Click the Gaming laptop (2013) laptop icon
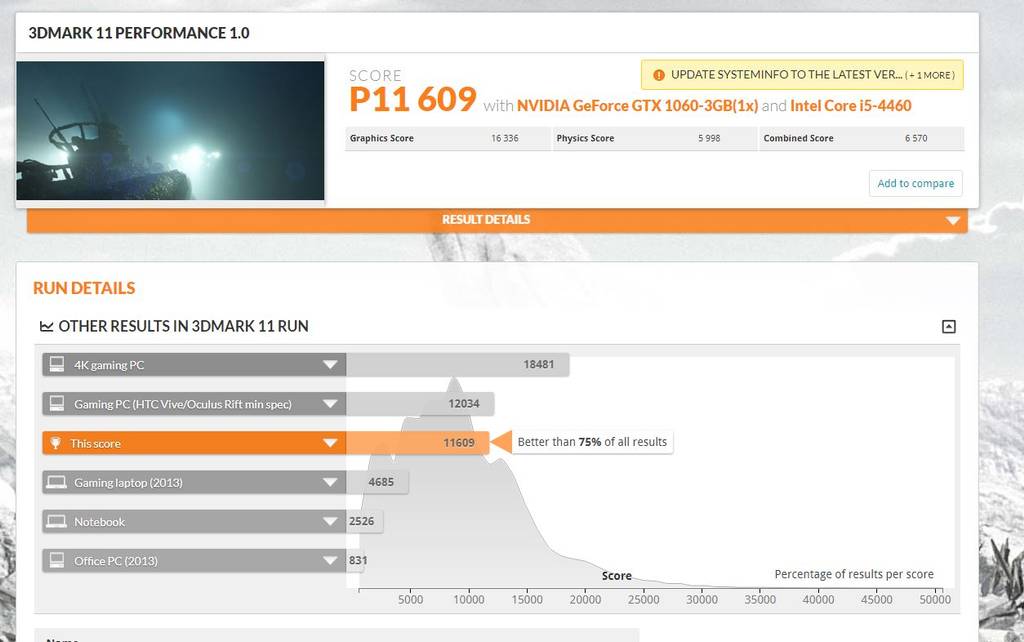Screen dimensions: 1024x642 click(x=57, y=483)
